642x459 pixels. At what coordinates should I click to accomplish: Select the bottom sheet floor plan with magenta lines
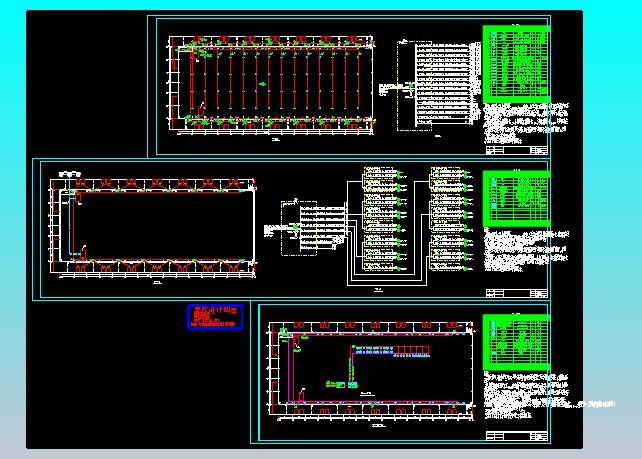371,371
